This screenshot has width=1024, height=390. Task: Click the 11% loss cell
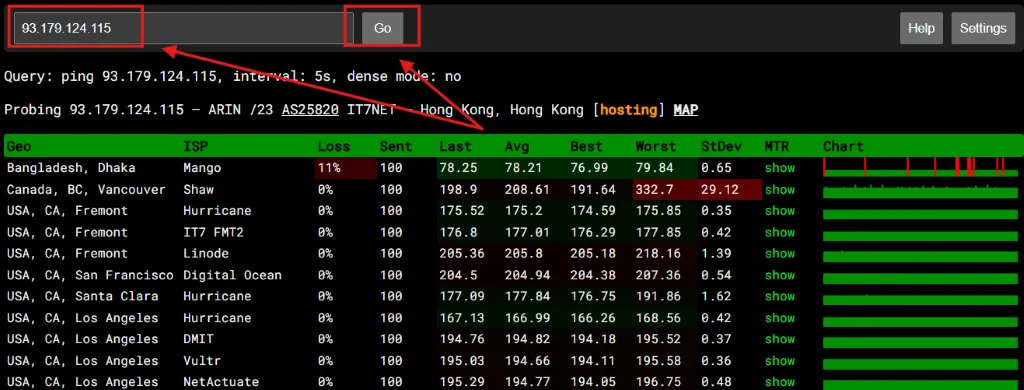(345, 168)
